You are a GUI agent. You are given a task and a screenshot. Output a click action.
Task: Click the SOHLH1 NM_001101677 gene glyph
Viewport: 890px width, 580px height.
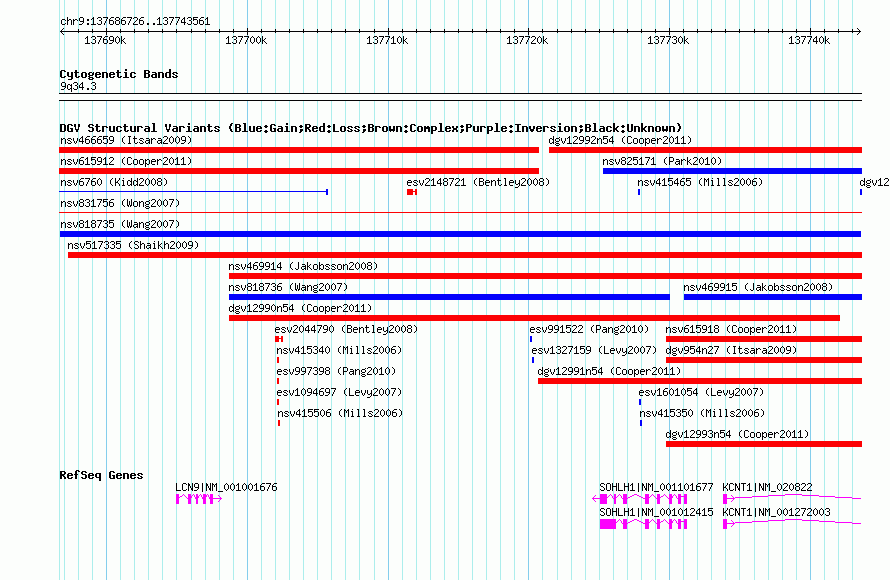point(640,499)
